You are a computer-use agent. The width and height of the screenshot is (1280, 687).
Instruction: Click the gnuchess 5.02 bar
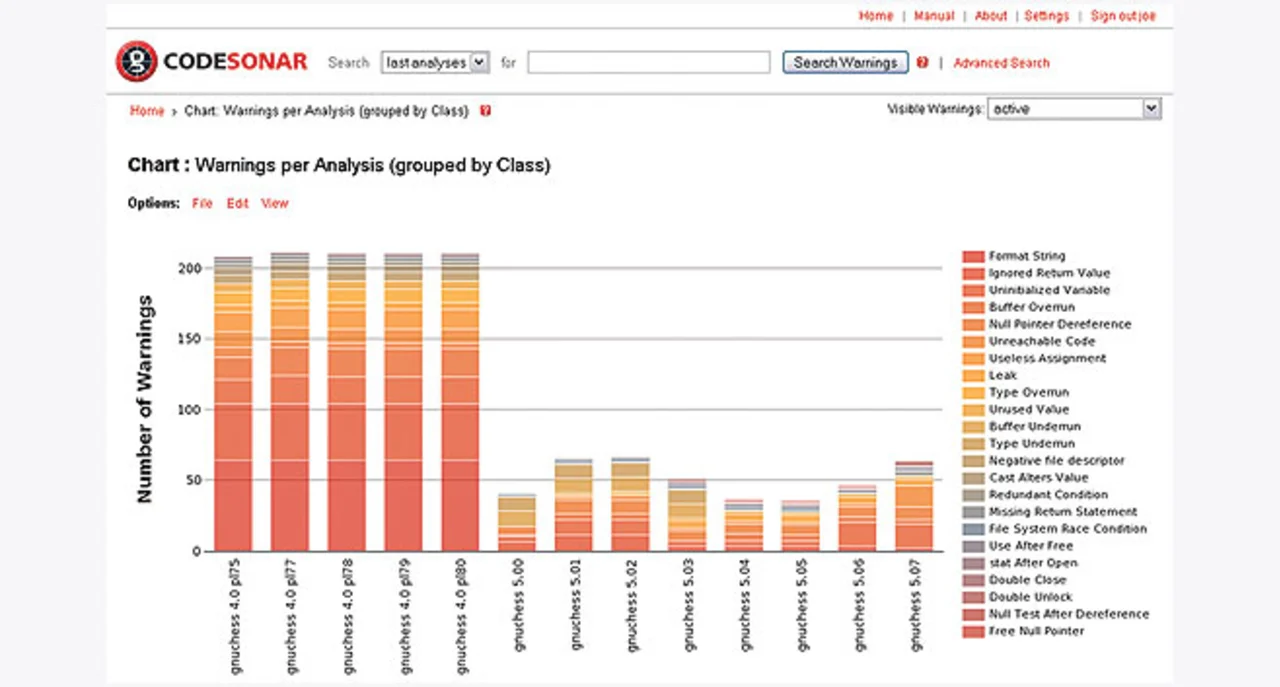(630, 505)
